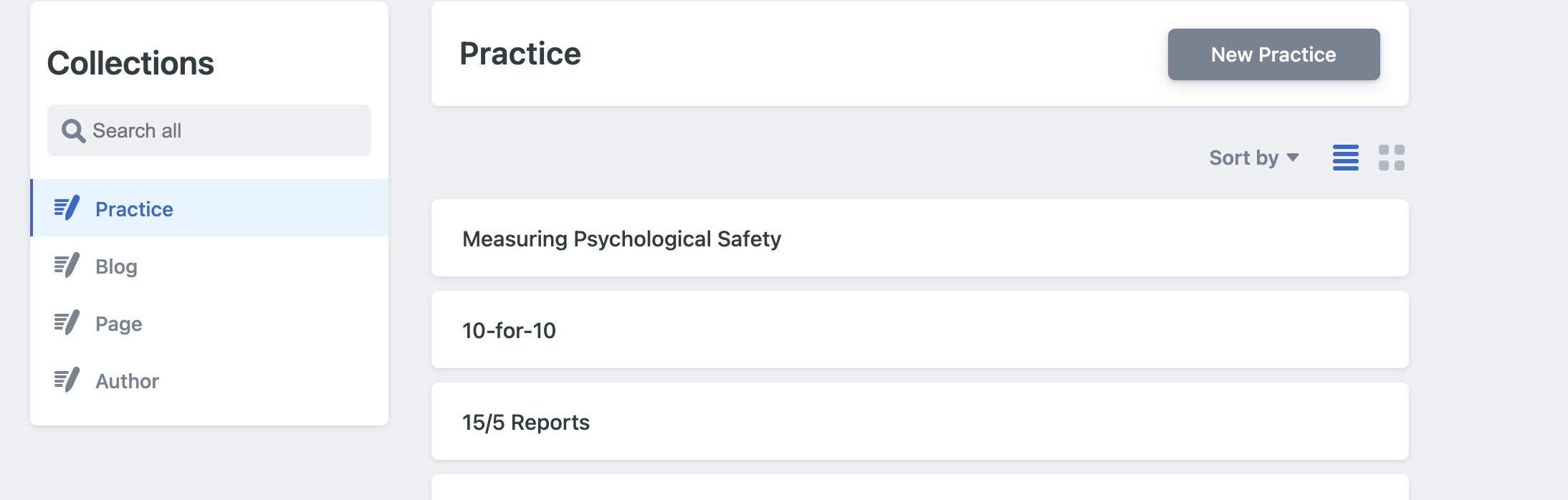The height and width of the screenshot is (500, 1568).
Task: Open the Measuring Psychological Safety practice
Action: point(622,239)
